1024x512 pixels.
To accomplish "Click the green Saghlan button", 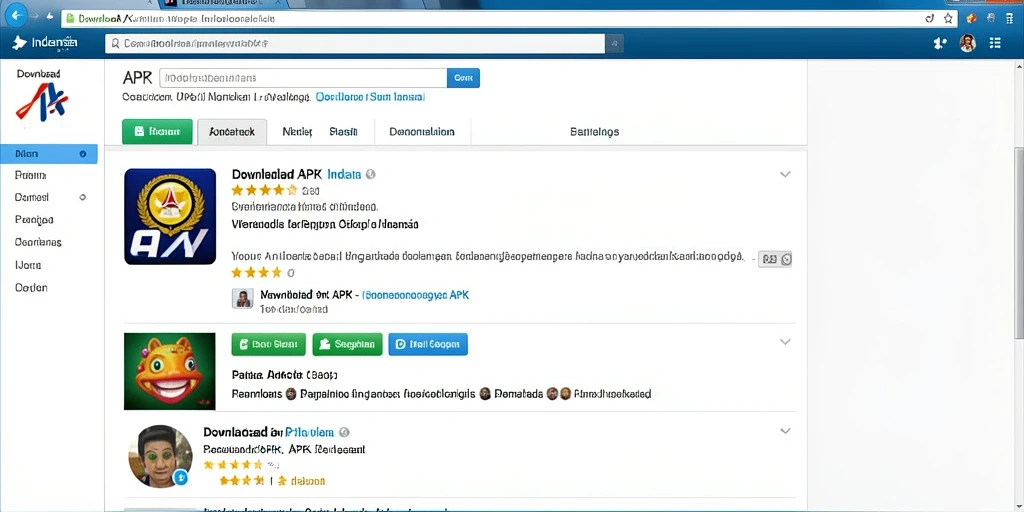I will 347,344.
